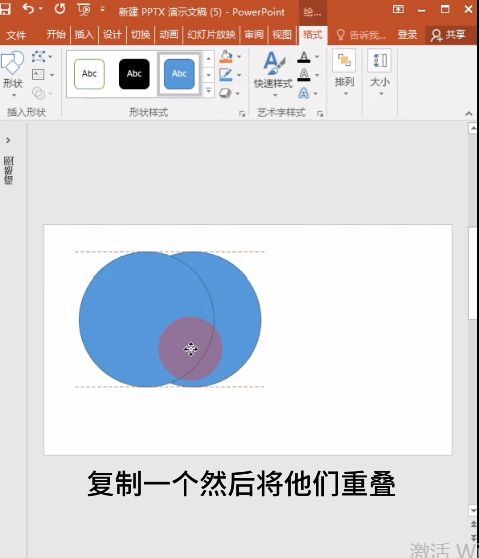Switch to the 插入 tab
Screen dimensions: 479x558
pos(84,35)
